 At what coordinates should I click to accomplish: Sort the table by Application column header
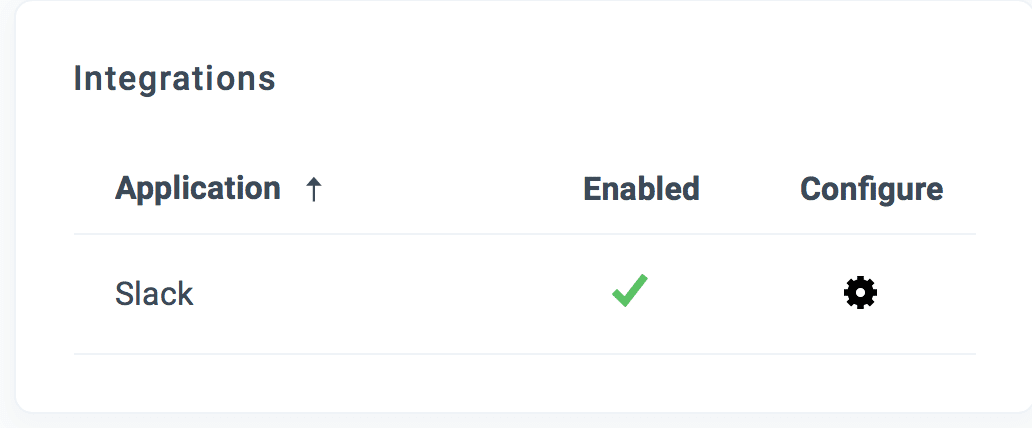pos(198,188)
